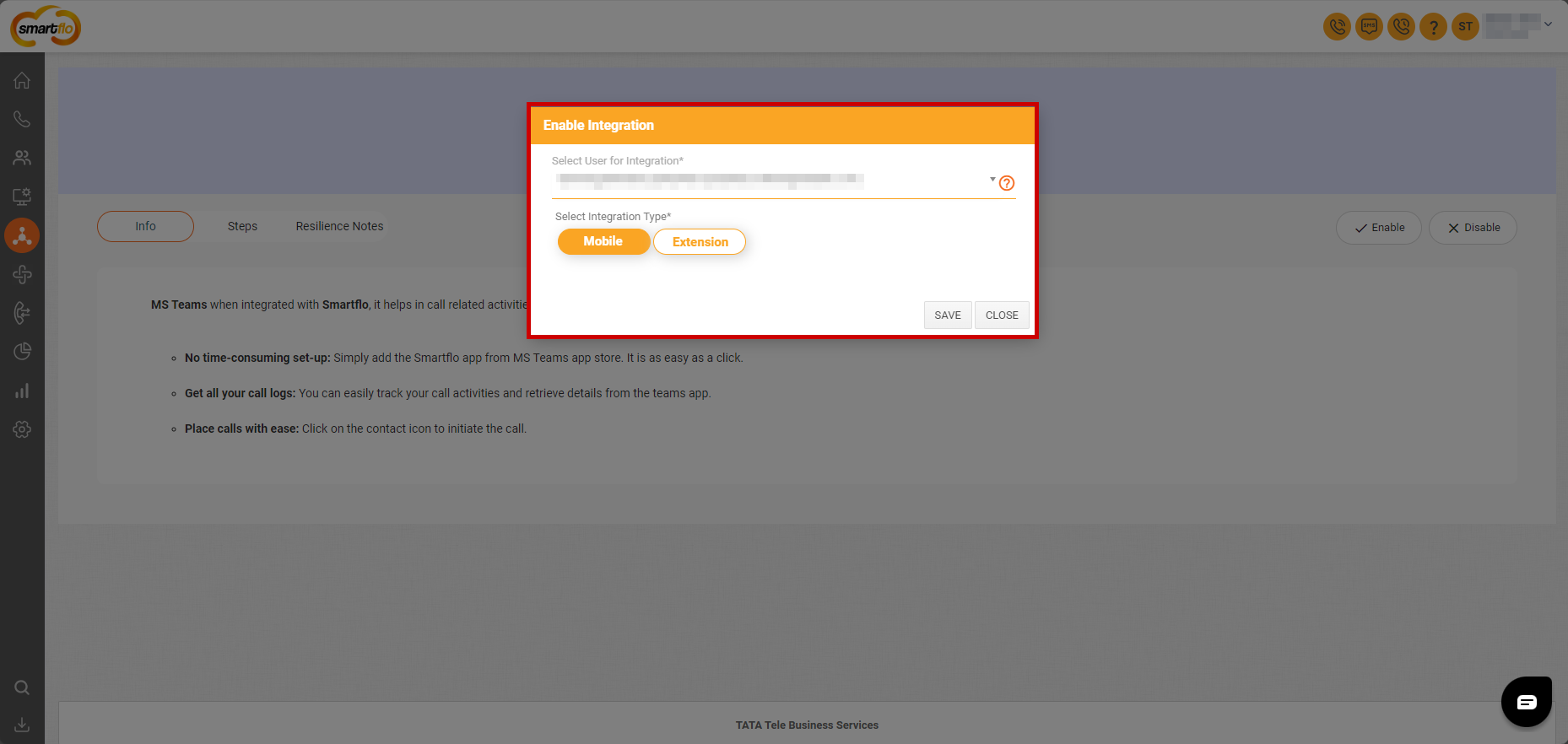Viewport: 1568px width, 744px height.
Task: Click the TATA Tele Business Services footer text
Action: pos(807,725)
